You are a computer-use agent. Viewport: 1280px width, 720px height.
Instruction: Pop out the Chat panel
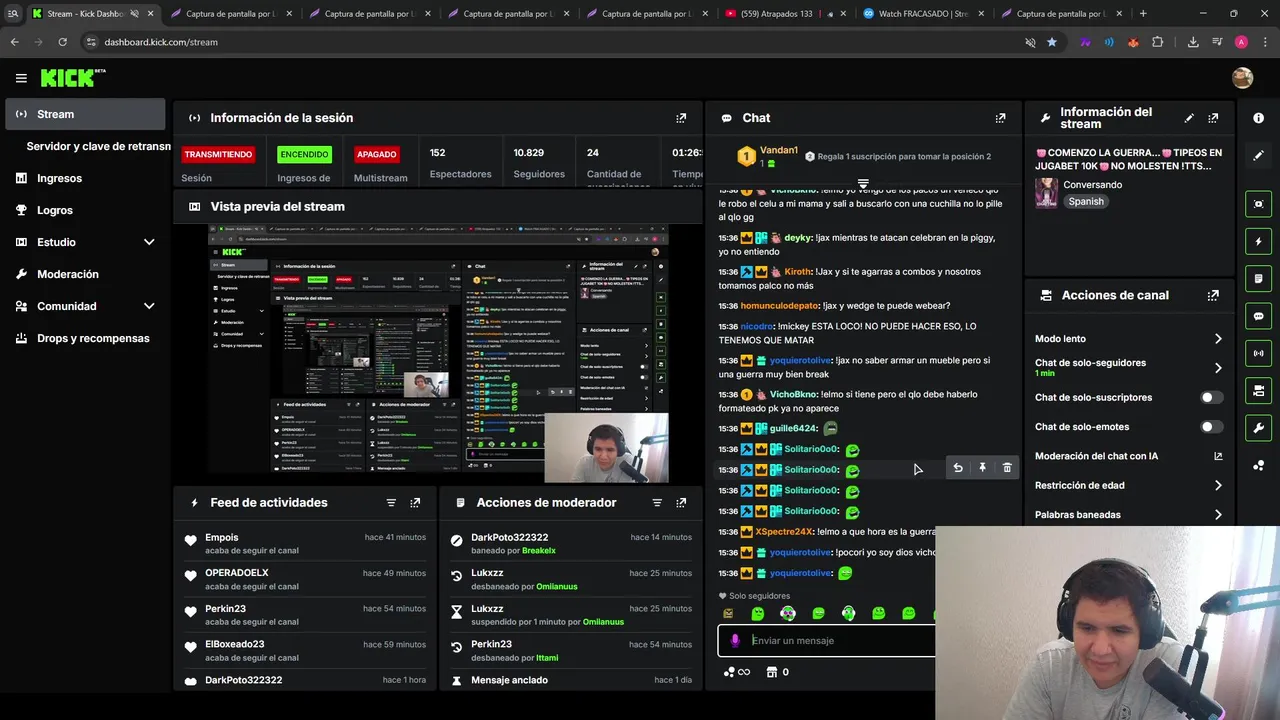click(x=1000, y=118)
